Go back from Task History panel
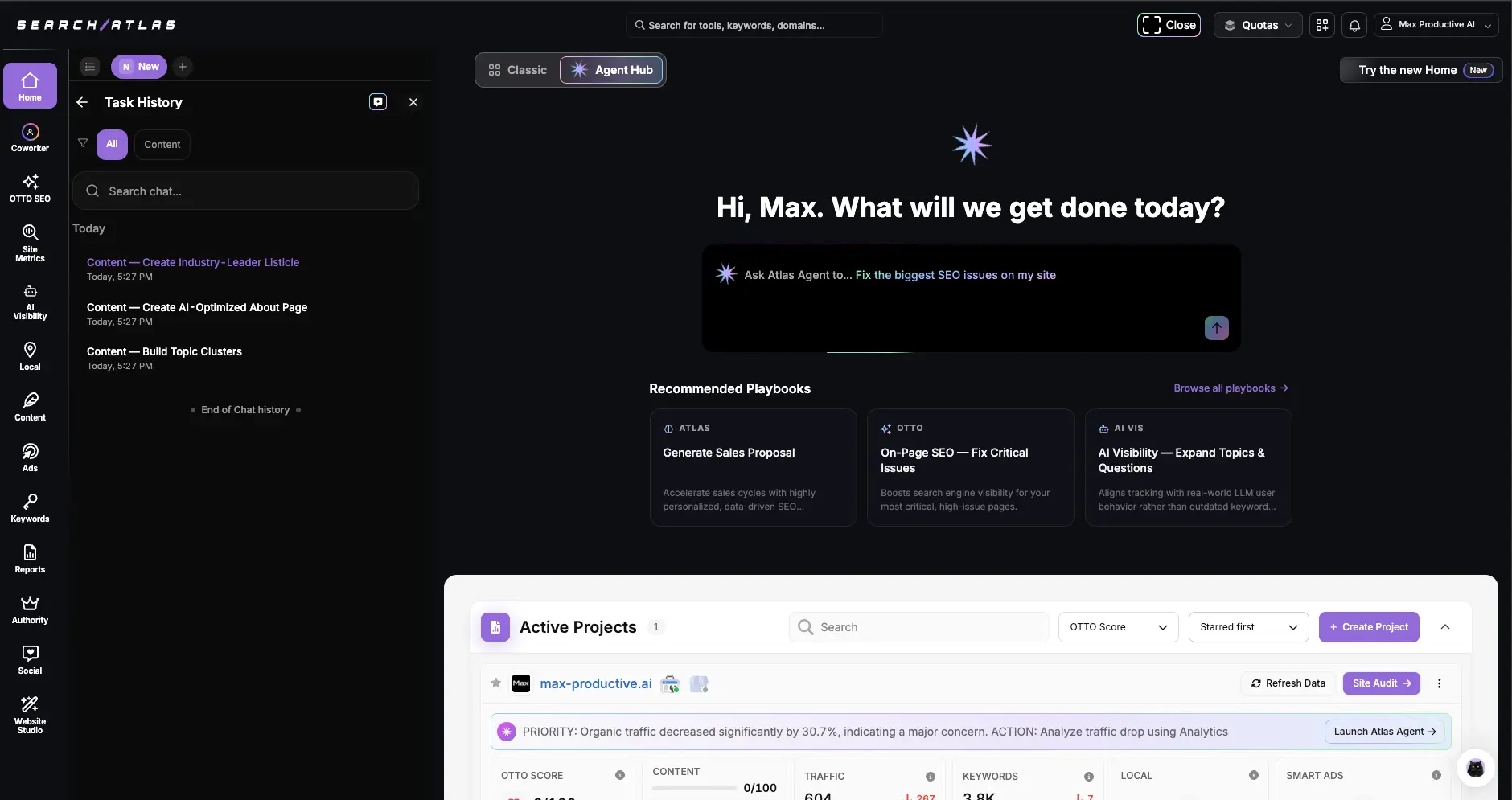This screenshot has width=1512, height=800. 82,102
